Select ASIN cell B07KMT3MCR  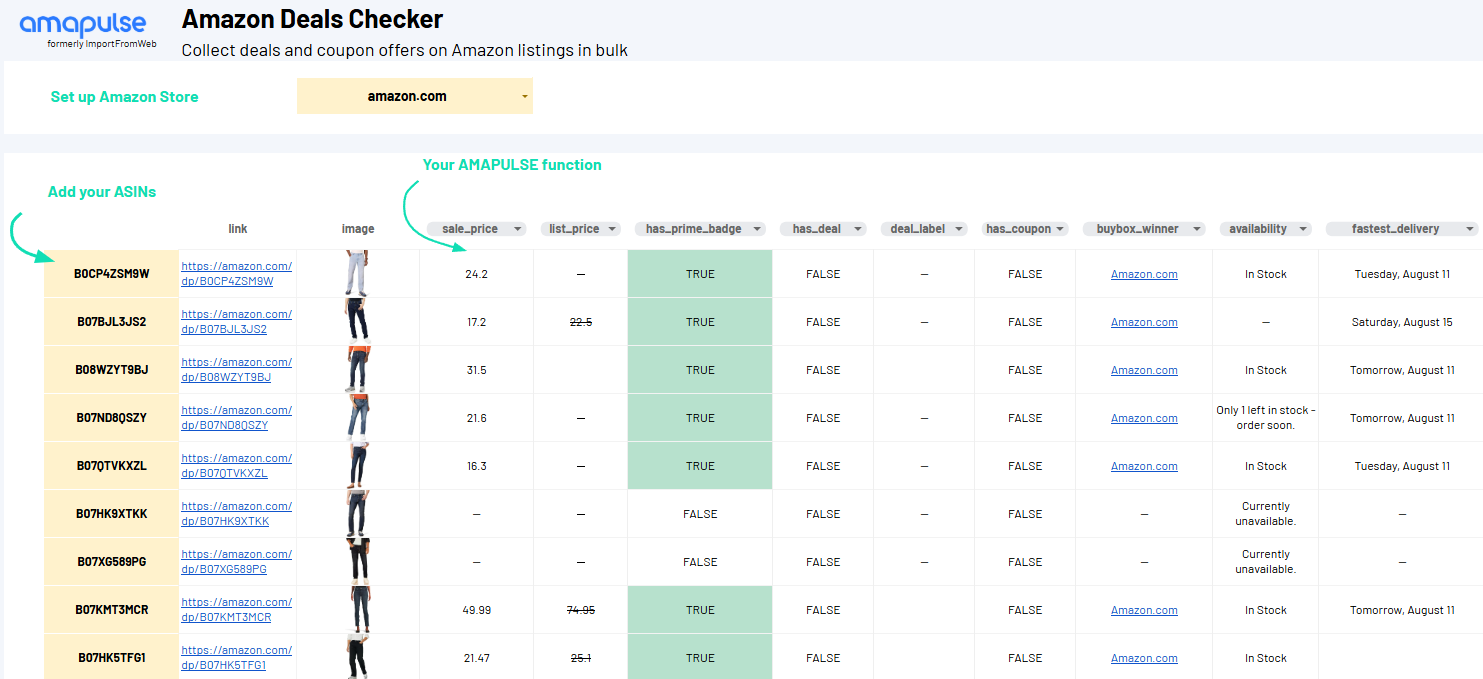point(112,610)
